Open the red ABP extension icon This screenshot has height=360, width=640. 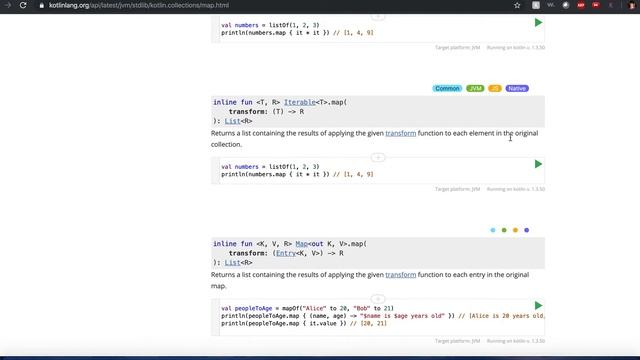coord(581,5)
